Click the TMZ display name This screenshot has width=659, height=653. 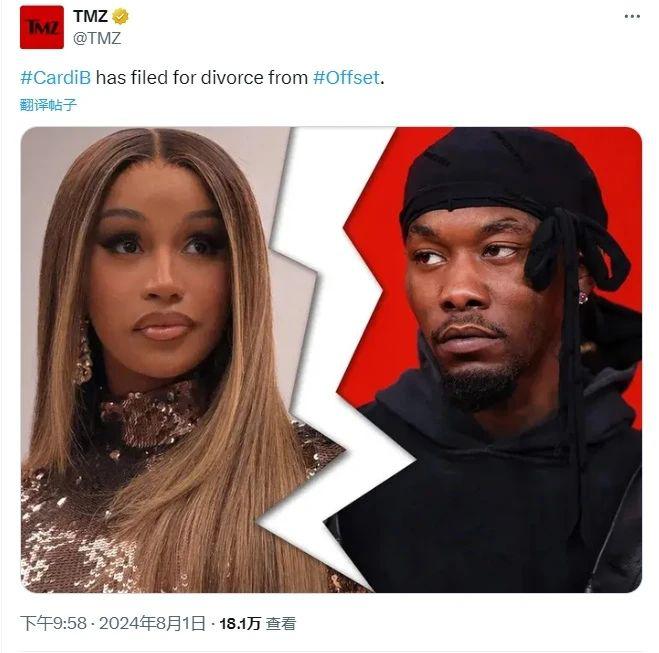(90, 16)
